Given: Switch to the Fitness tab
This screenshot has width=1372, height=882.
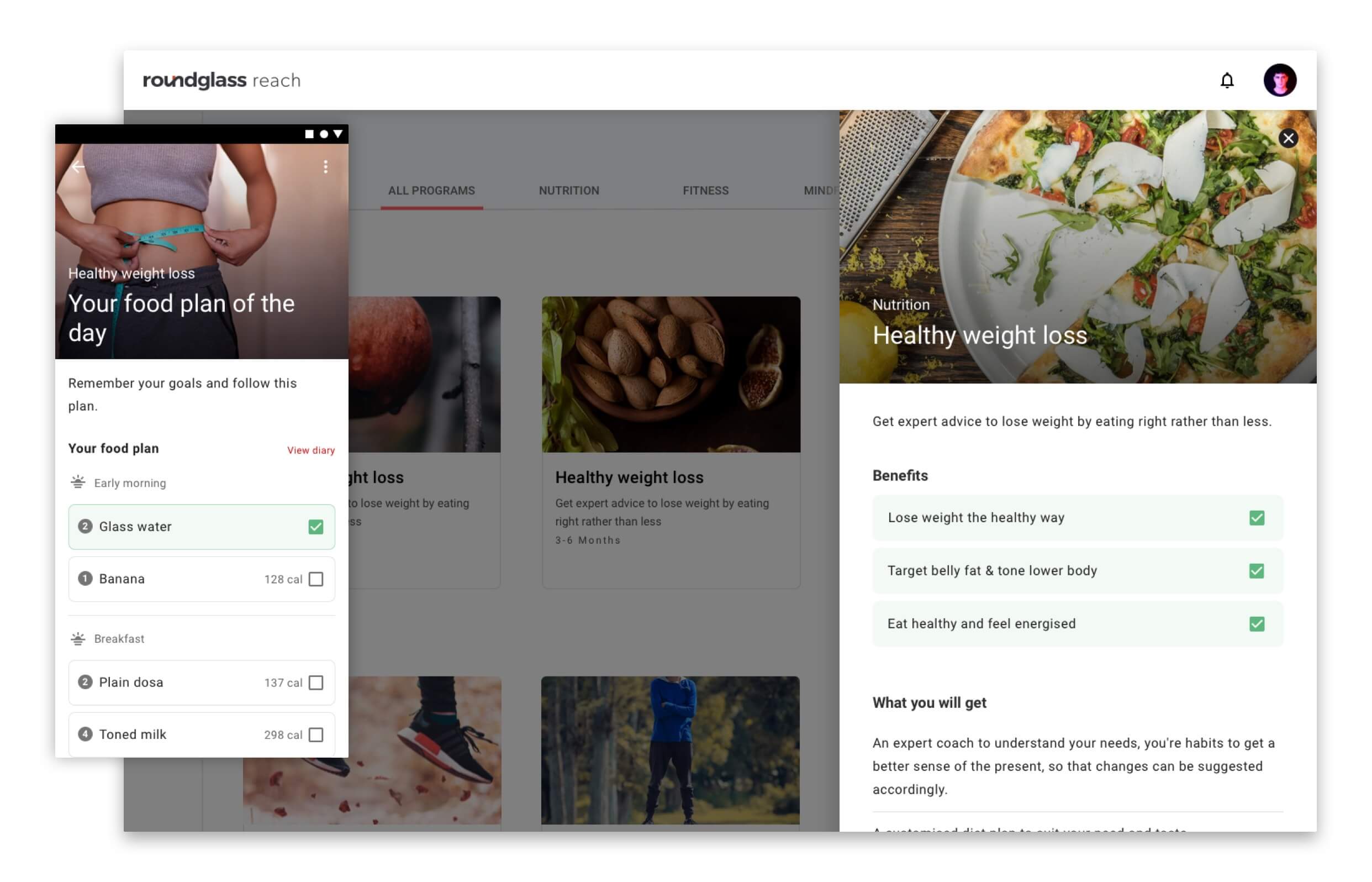Looking at the screenshot, I should [x=705, y=190].
